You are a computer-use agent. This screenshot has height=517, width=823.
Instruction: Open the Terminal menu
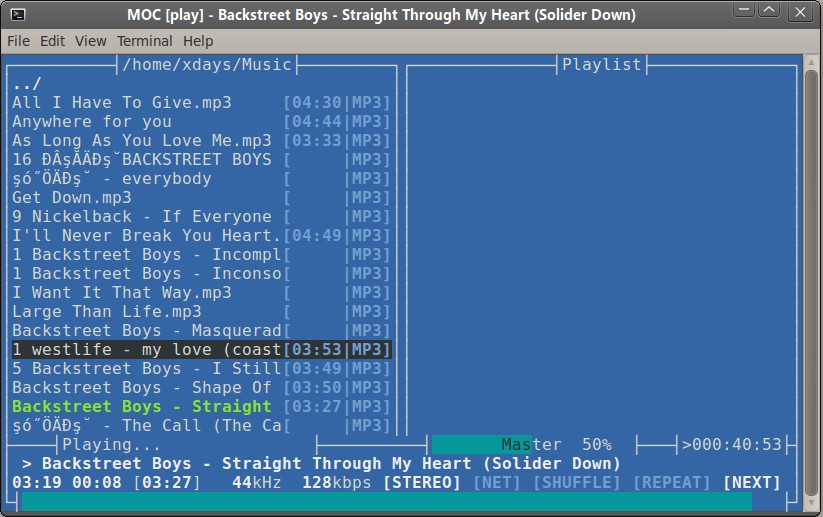[x=144, y=41]
